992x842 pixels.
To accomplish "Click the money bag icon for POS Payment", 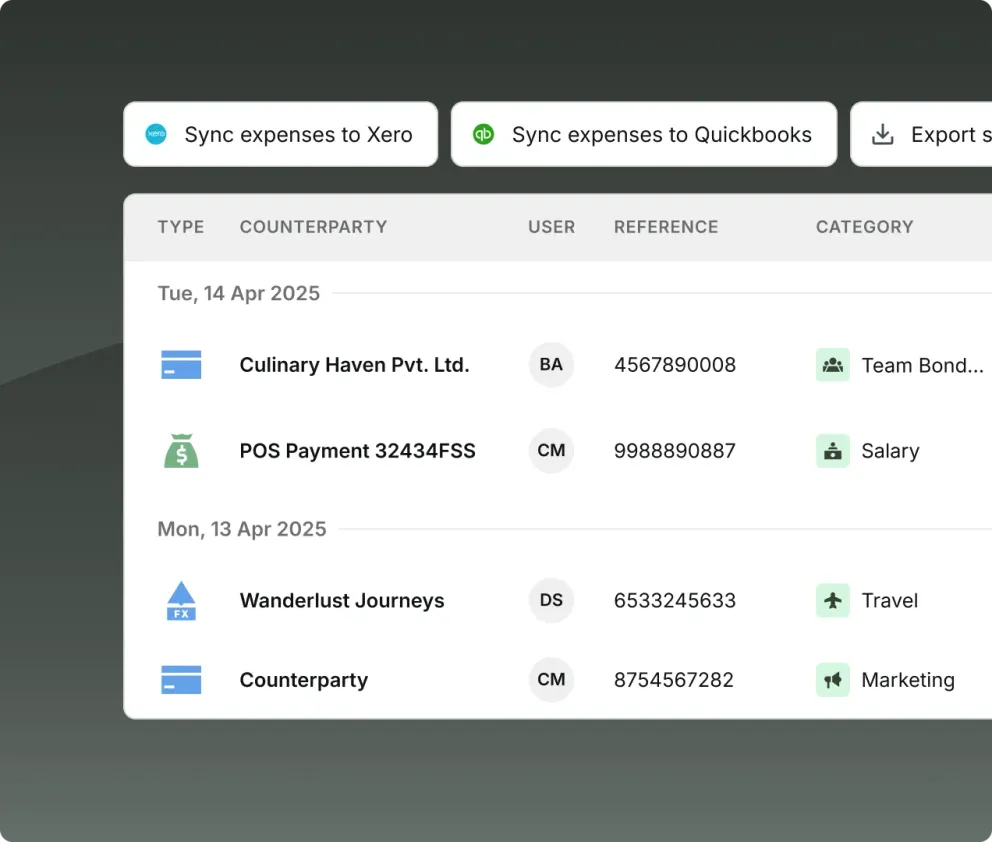I will (181, 450).
